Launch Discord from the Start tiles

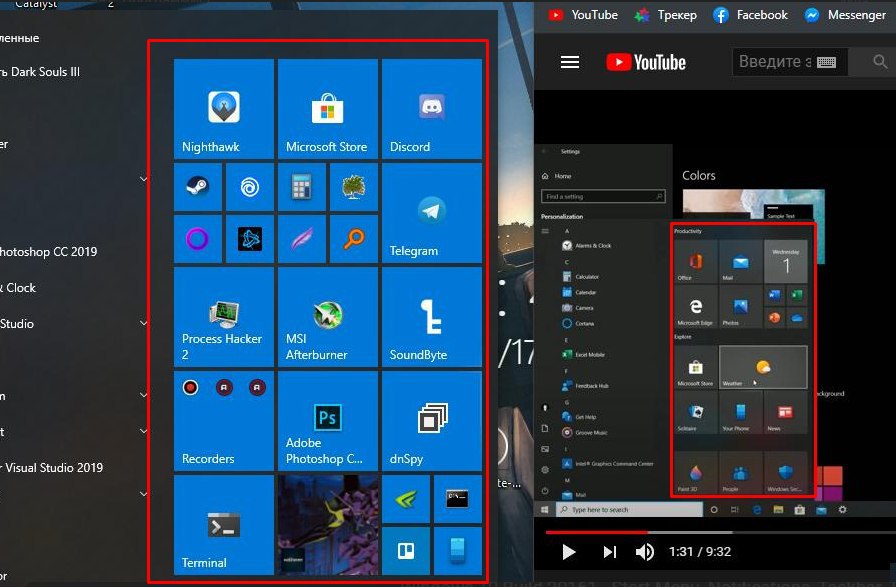(431, 109)
